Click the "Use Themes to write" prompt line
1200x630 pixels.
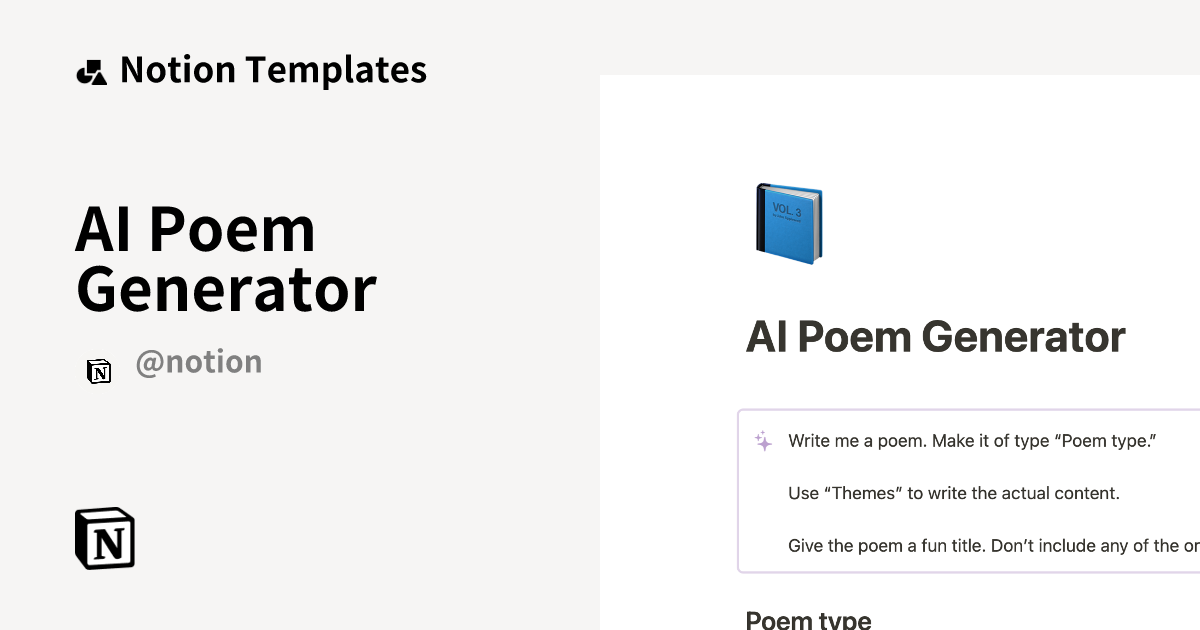(953, 493)
